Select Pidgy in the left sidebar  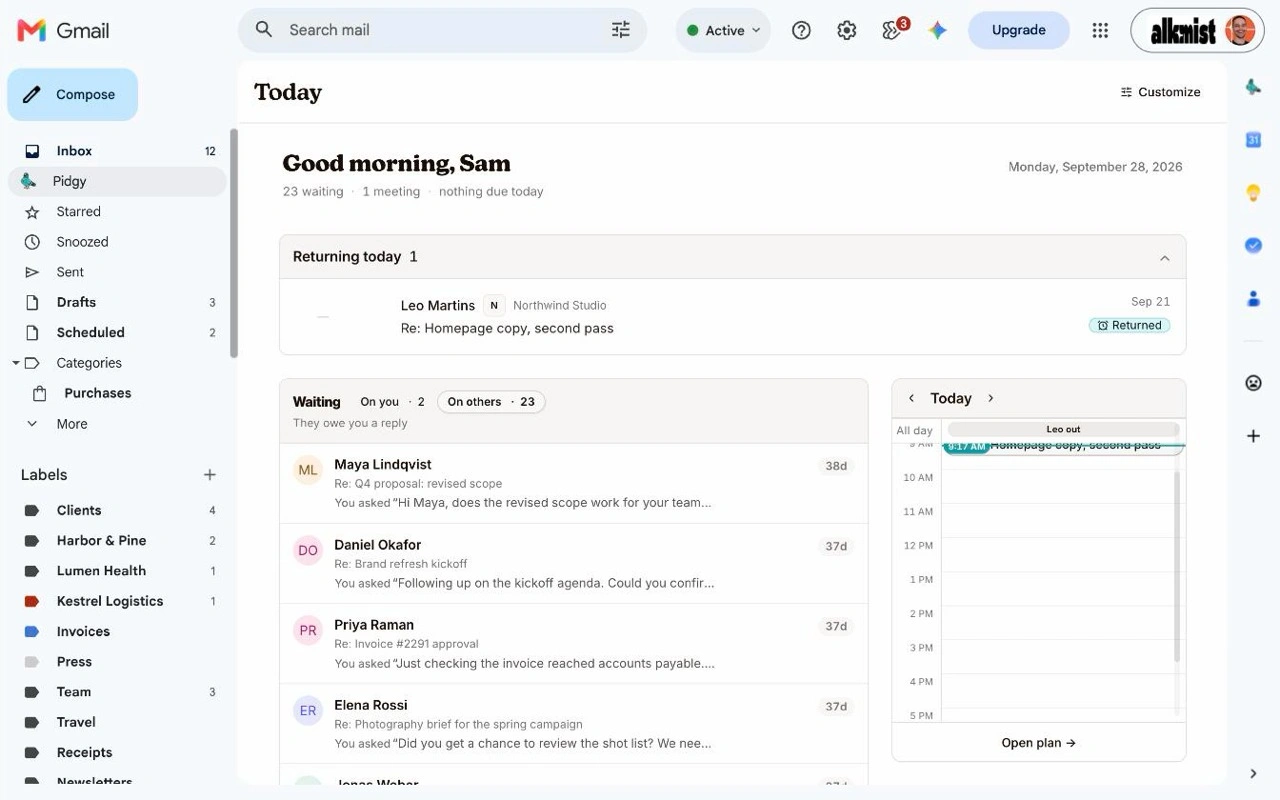[118, 181]
